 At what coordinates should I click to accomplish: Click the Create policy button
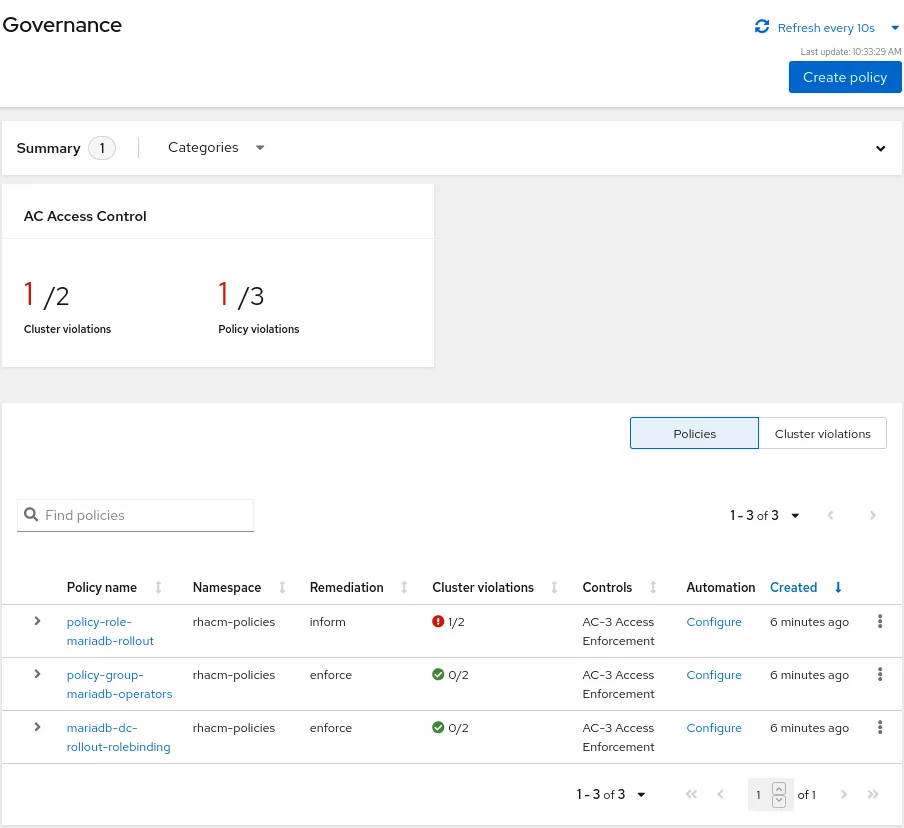click(845, 77)
